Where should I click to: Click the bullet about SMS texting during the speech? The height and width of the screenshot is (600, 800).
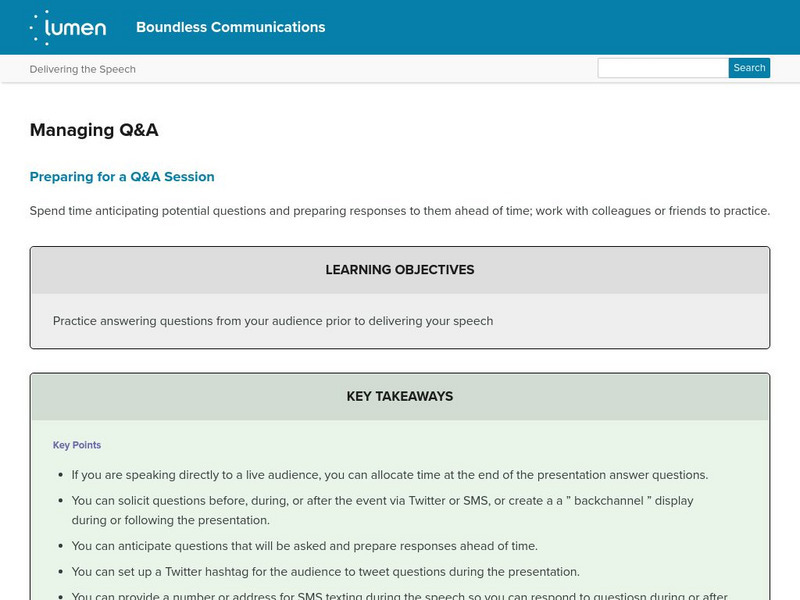click(x=400, y=596)
